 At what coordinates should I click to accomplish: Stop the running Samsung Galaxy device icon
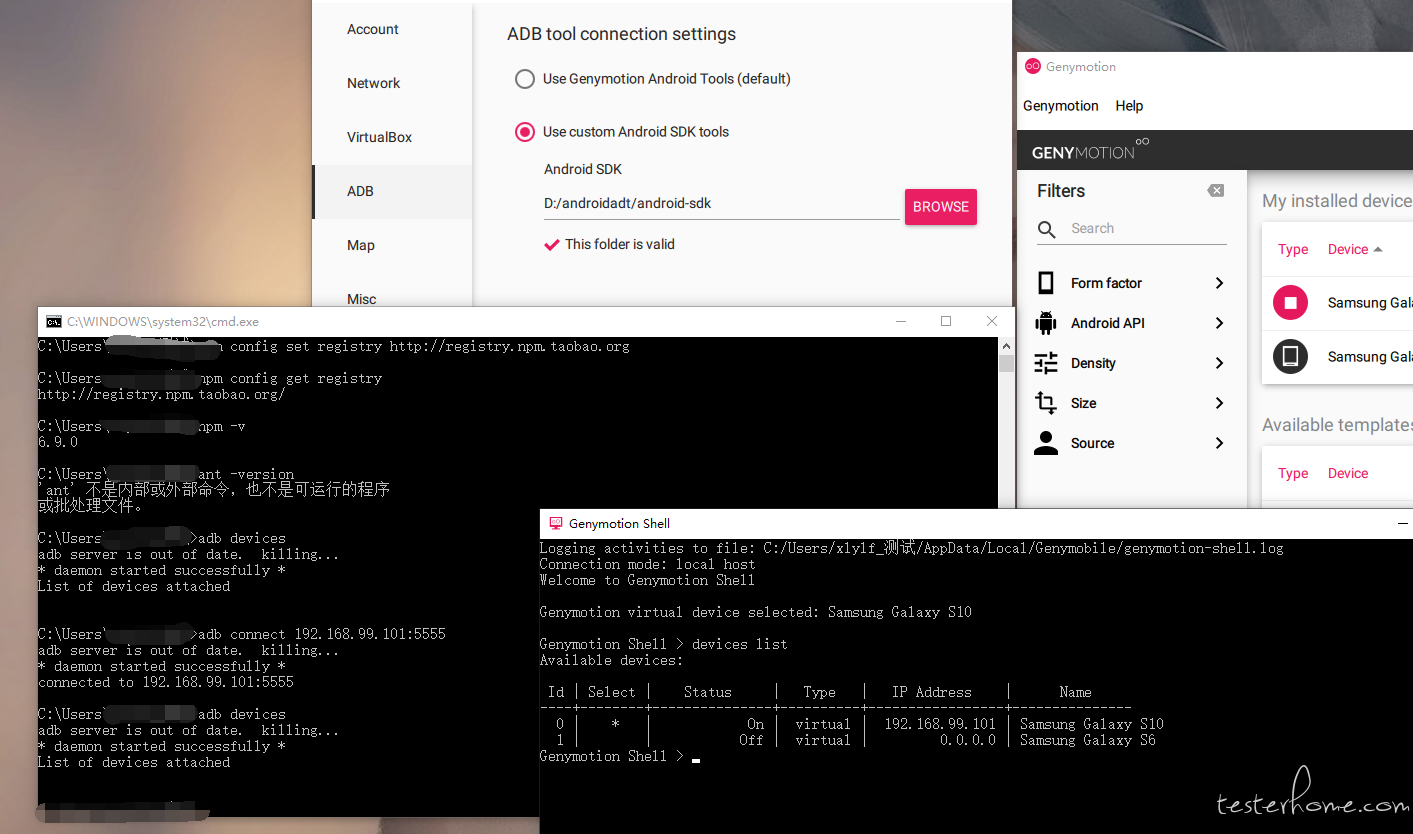(1290, 302)
